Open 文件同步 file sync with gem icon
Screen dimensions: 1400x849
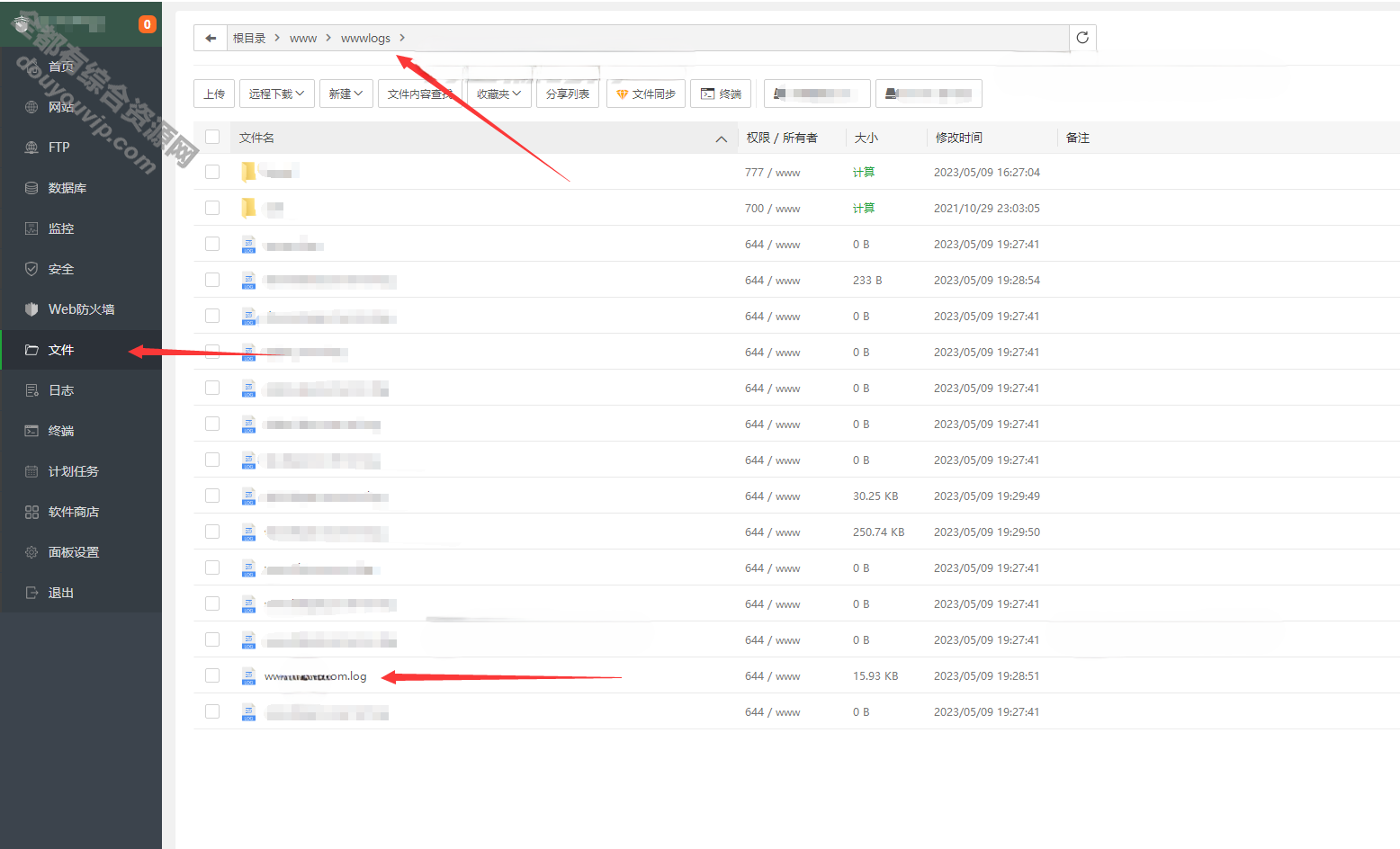646,94
